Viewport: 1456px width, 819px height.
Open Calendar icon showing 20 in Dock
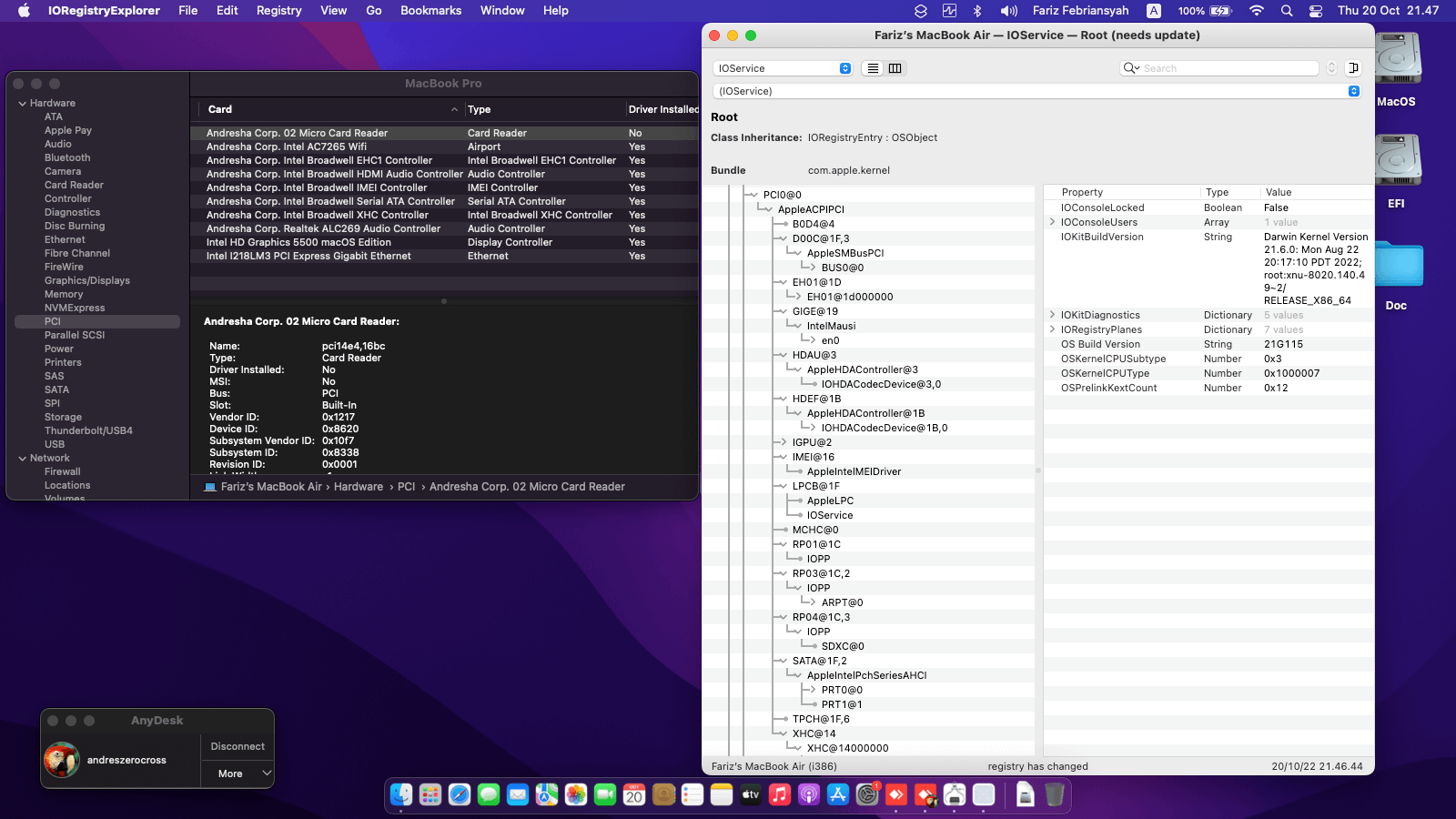tap(634, 795)
